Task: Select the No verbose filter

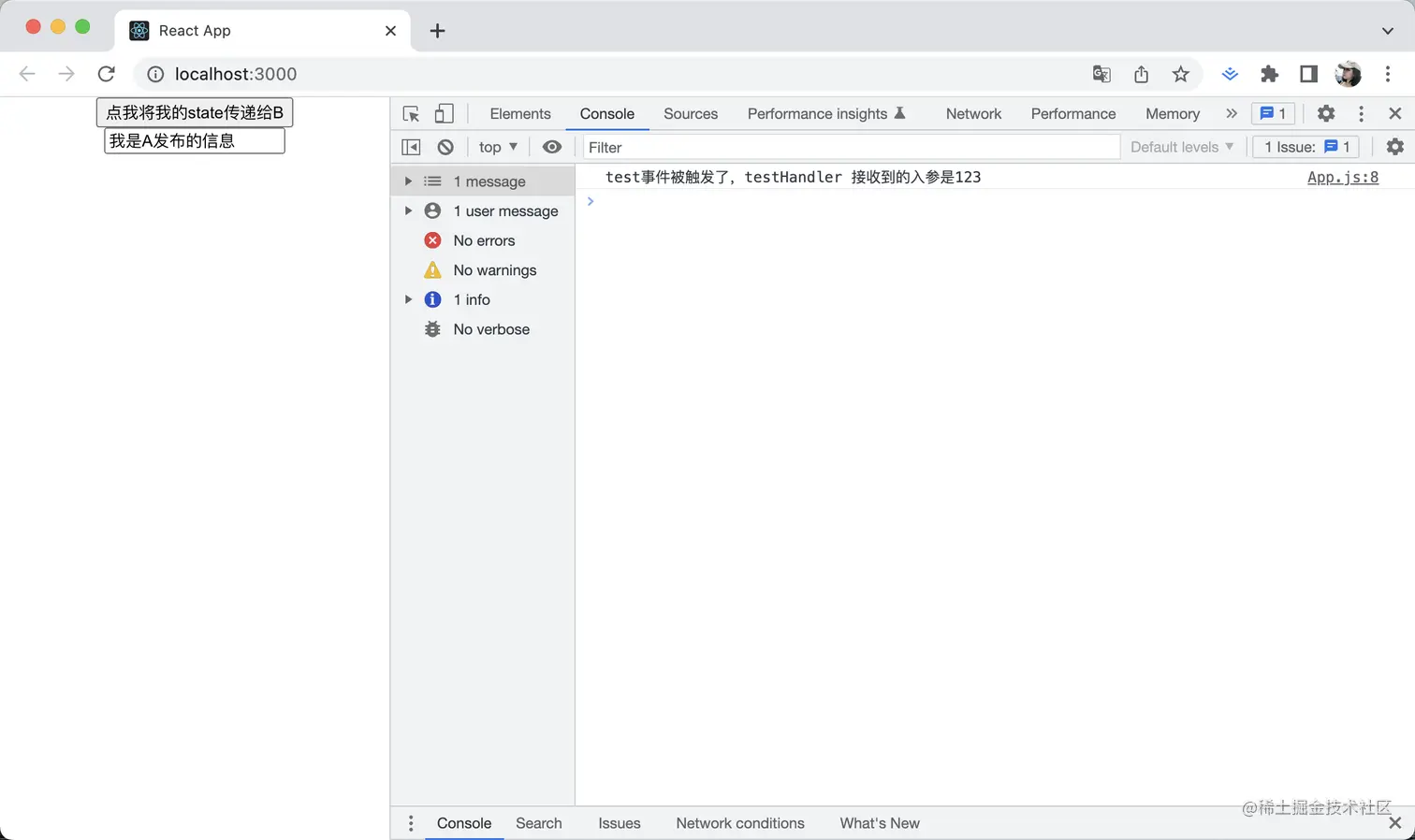Action: click(x=483, y=329)
